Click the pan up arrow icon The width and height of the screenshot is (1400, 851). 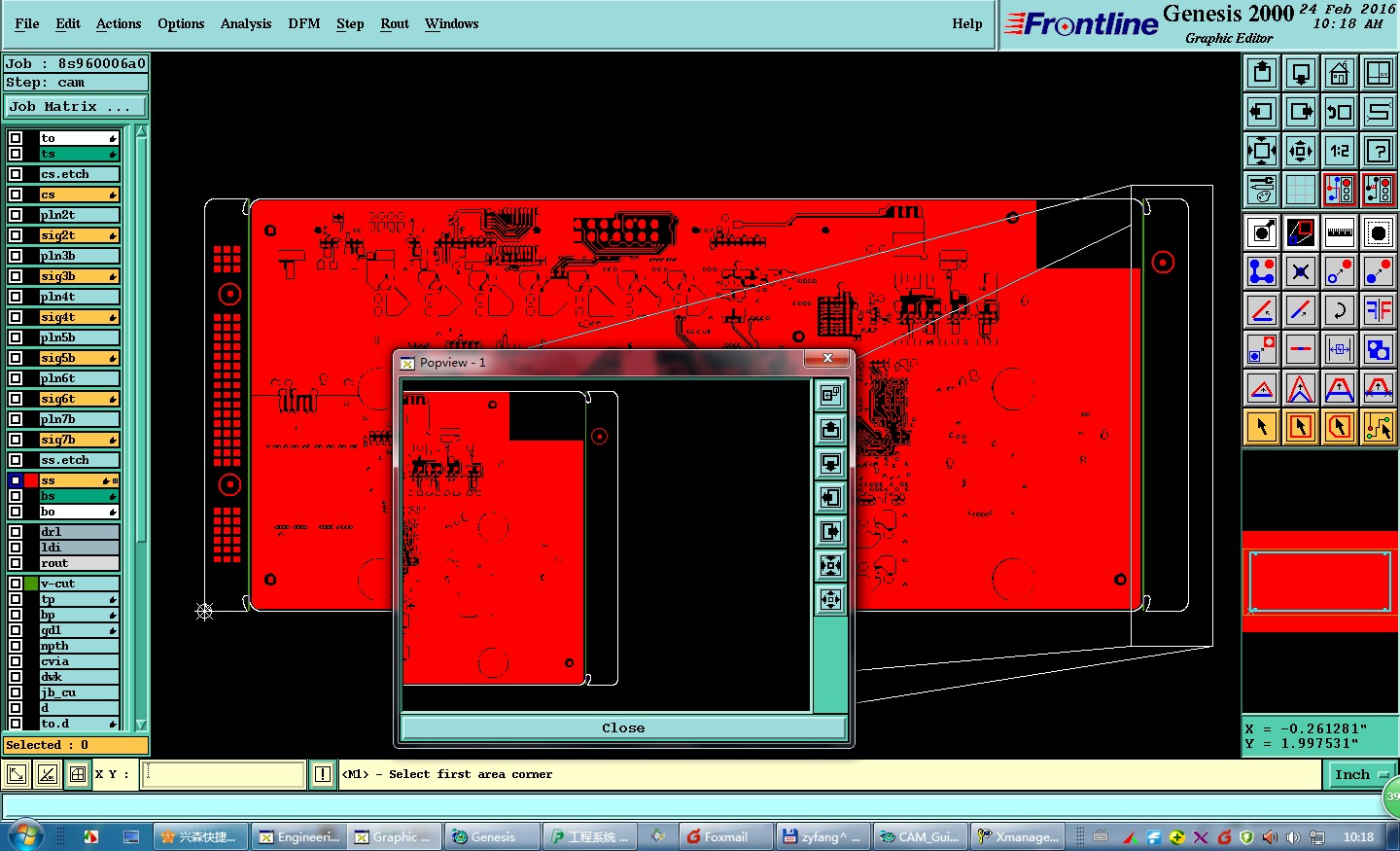click(1262, 73)
